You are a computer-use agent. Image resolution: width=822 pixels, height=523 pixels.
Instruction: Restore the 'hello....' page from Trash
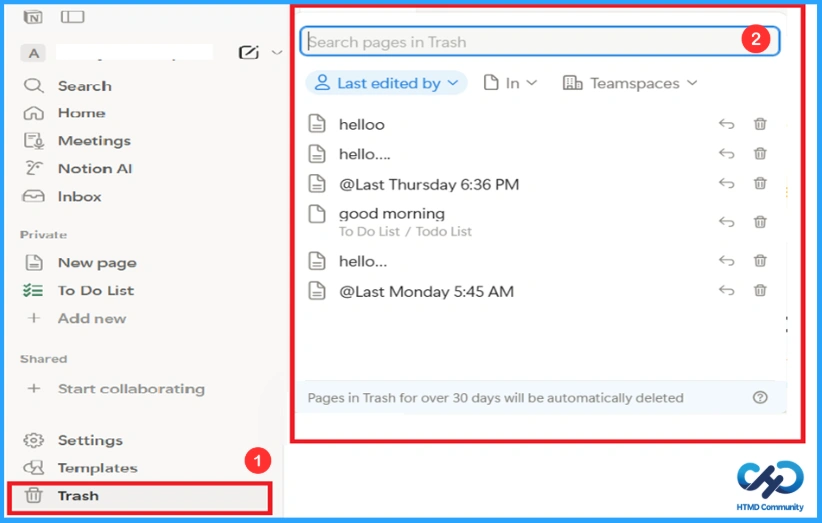pos(726,154)
